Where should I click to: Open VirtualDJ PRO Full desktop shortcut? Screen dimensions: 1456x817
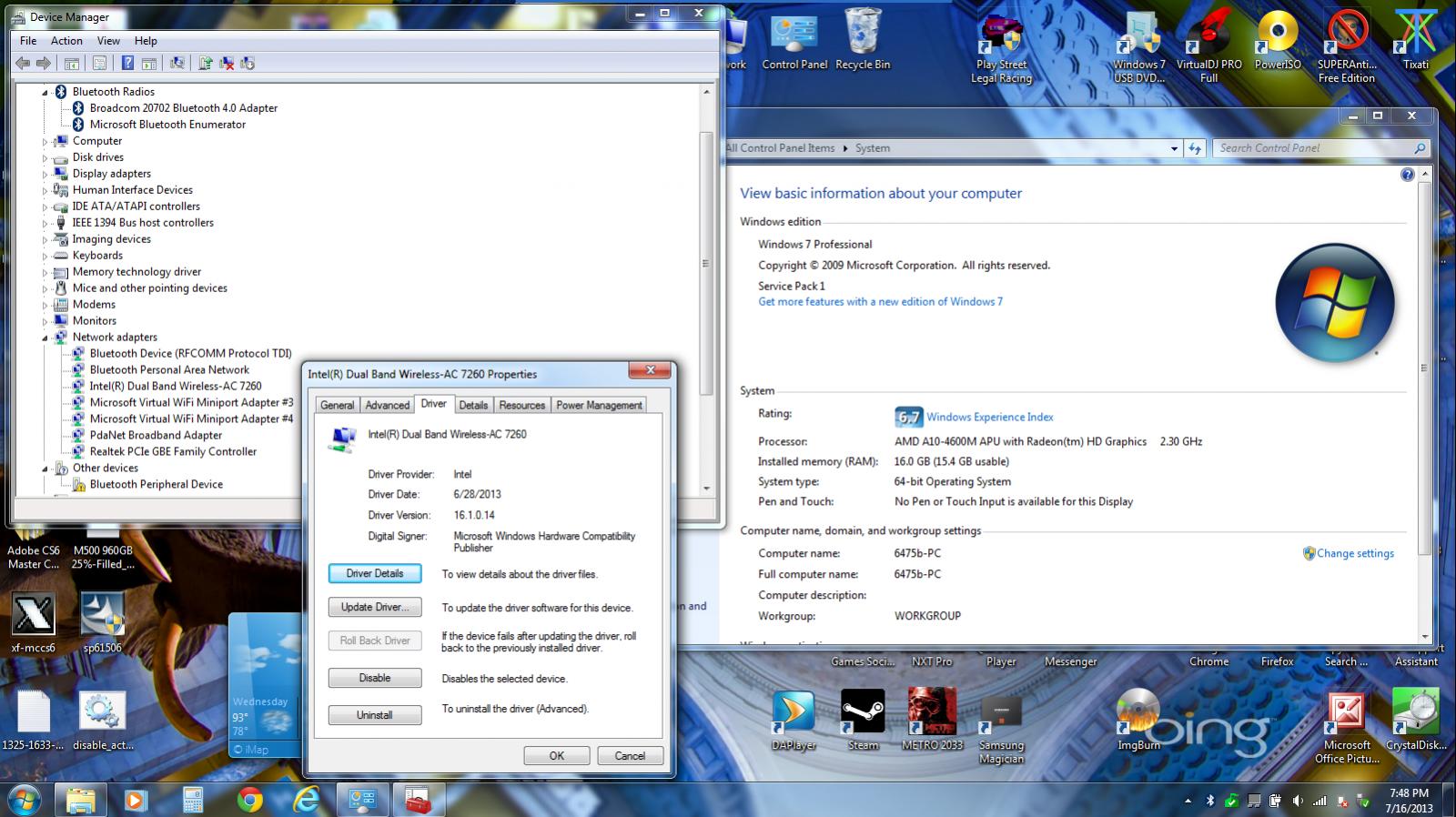pyautogui.click(x=1208, y=45)
